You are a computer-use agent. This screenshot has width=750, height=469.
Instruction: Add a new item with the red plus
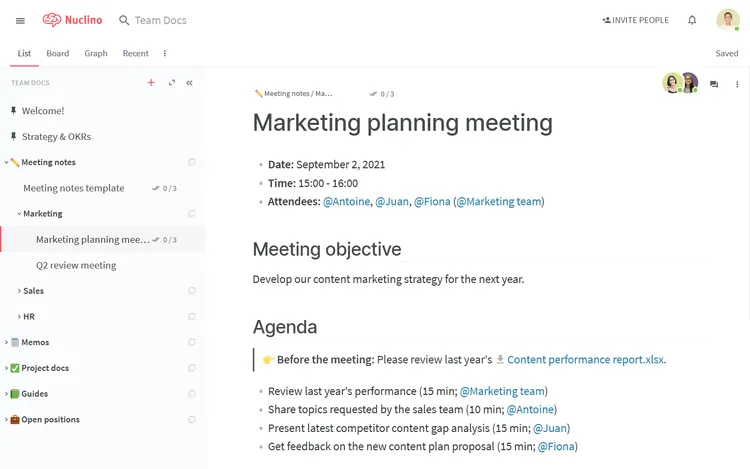click(x=151, y=83)
